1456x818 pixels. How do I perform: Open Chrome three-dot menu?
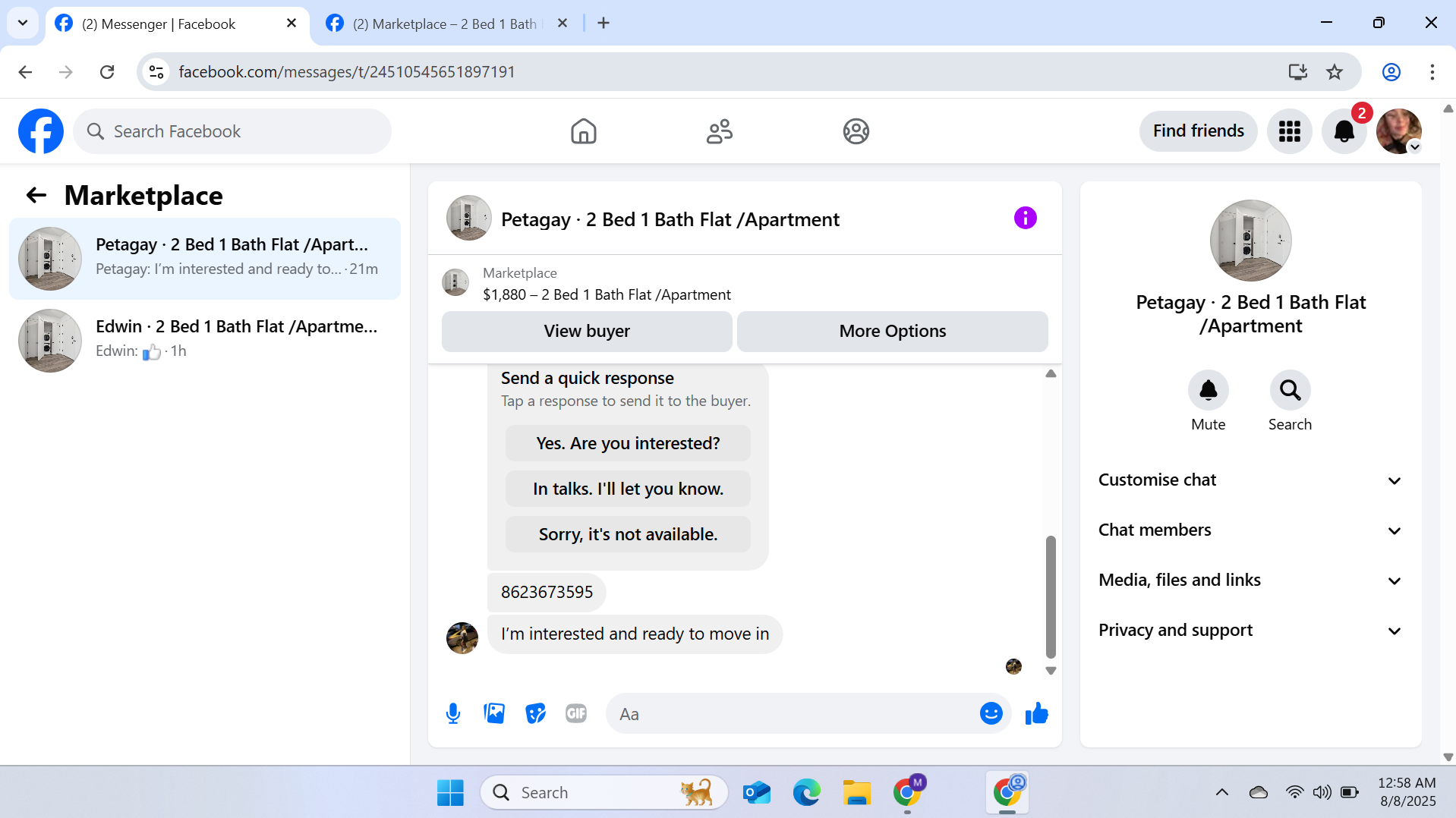coord(1432,72)
